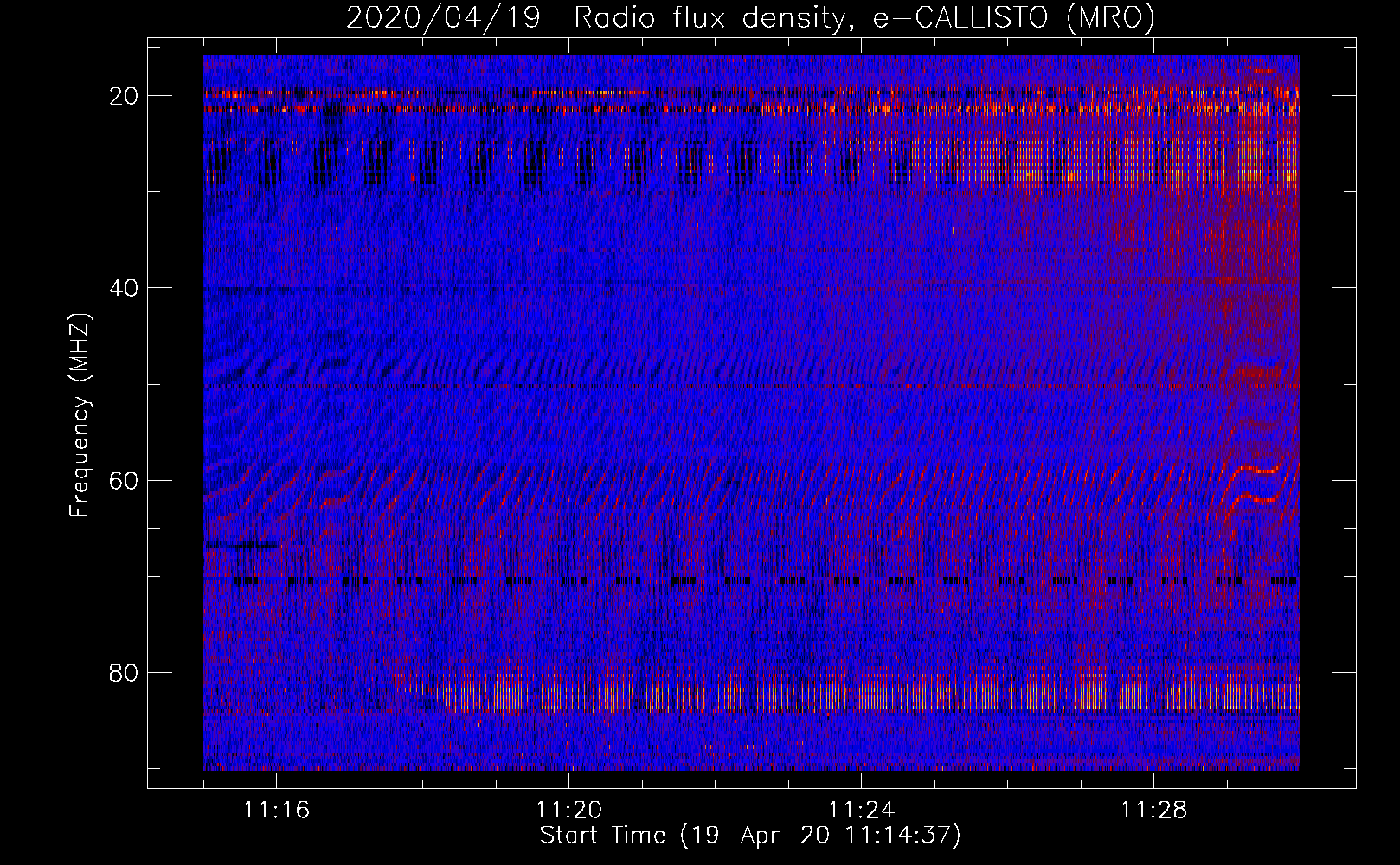The image size is (1400, 865).
Task: Click the time tick label '11:24'
Action: coord(861,810)
